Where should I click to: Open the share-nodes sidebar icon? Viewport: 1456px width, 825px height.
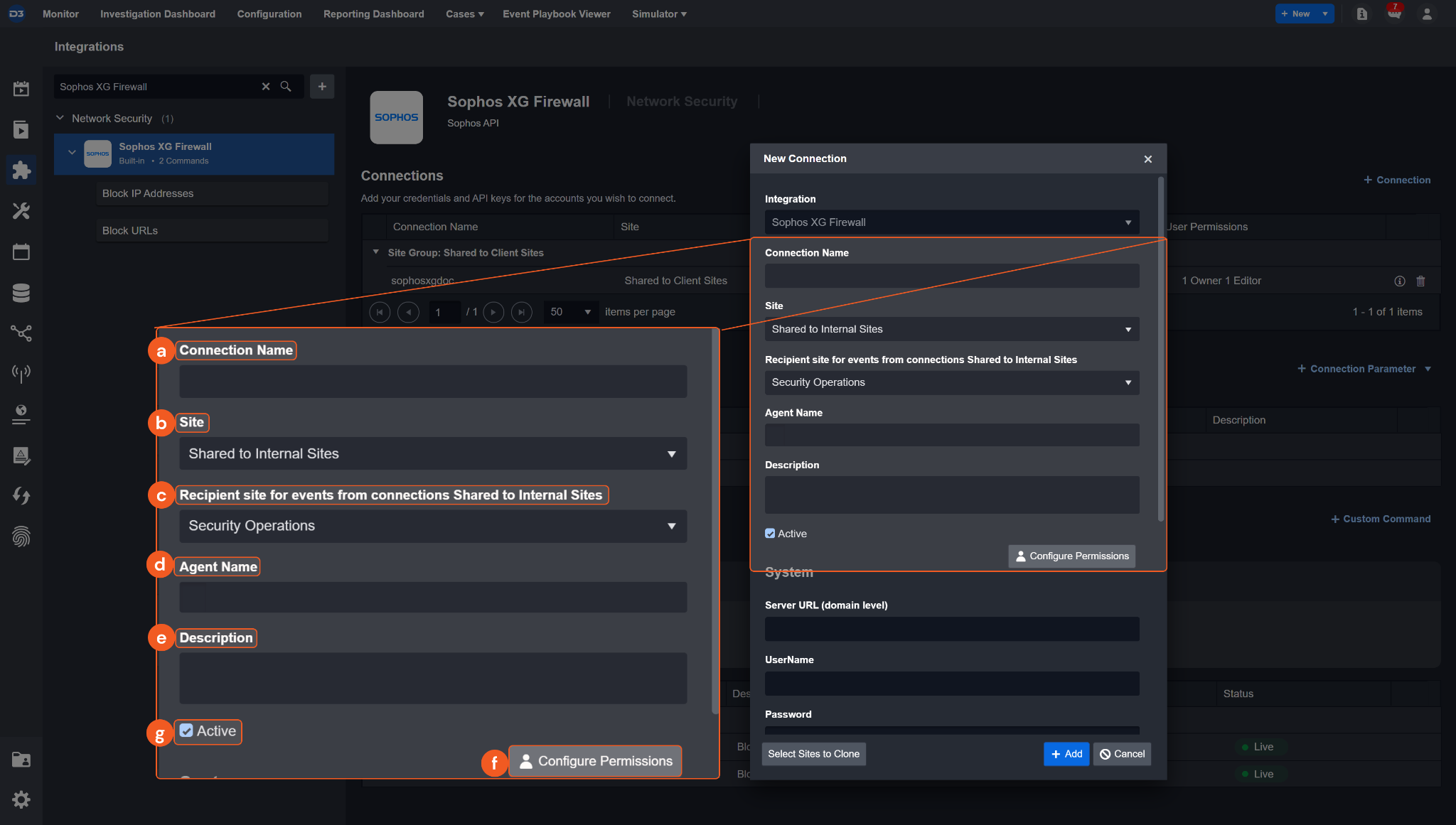[21, 333]
